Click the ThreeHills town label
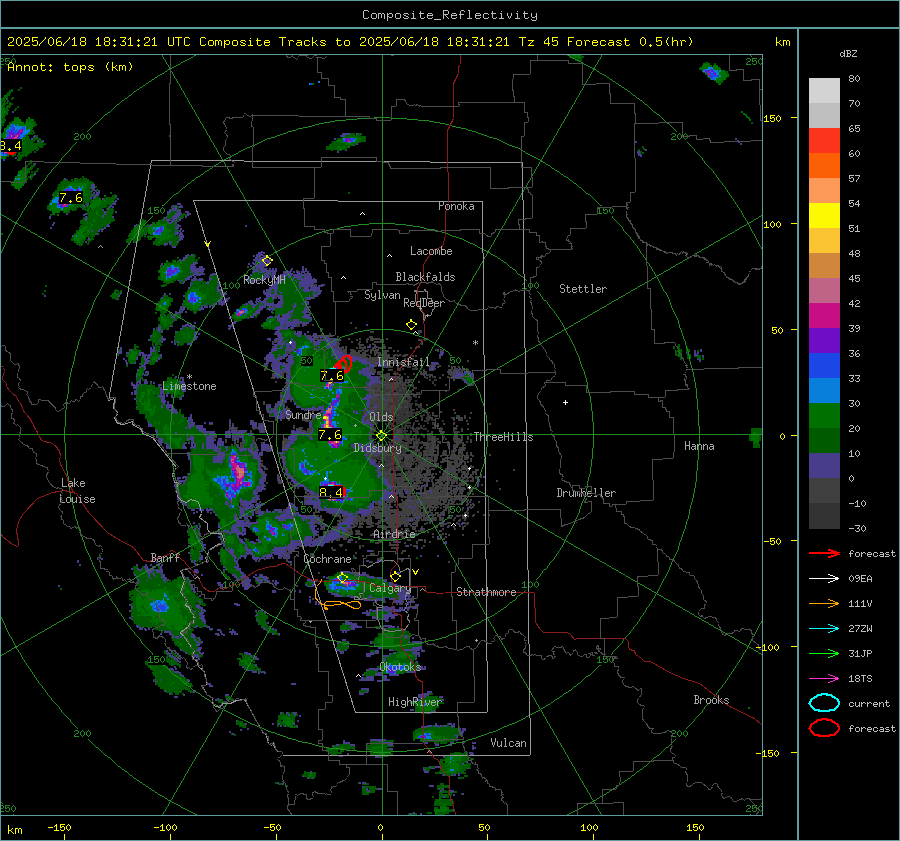900x841 pixels. [503, 437]
